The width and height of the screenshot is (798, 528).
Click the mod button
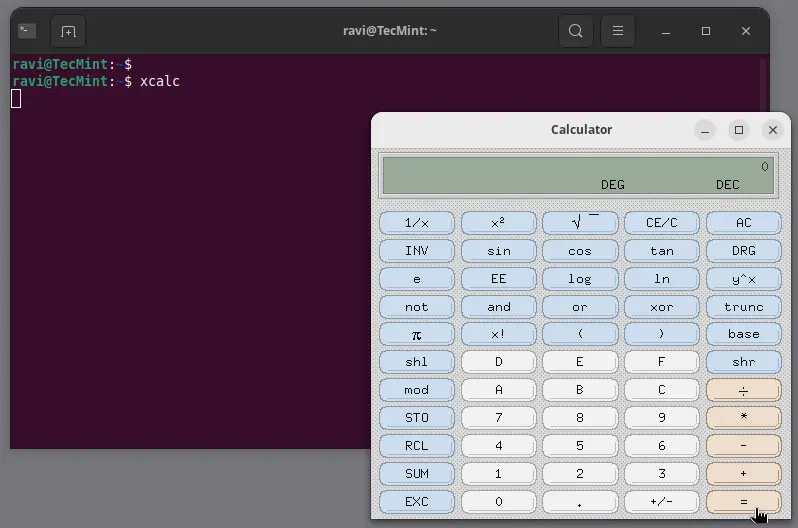(417, 390)
